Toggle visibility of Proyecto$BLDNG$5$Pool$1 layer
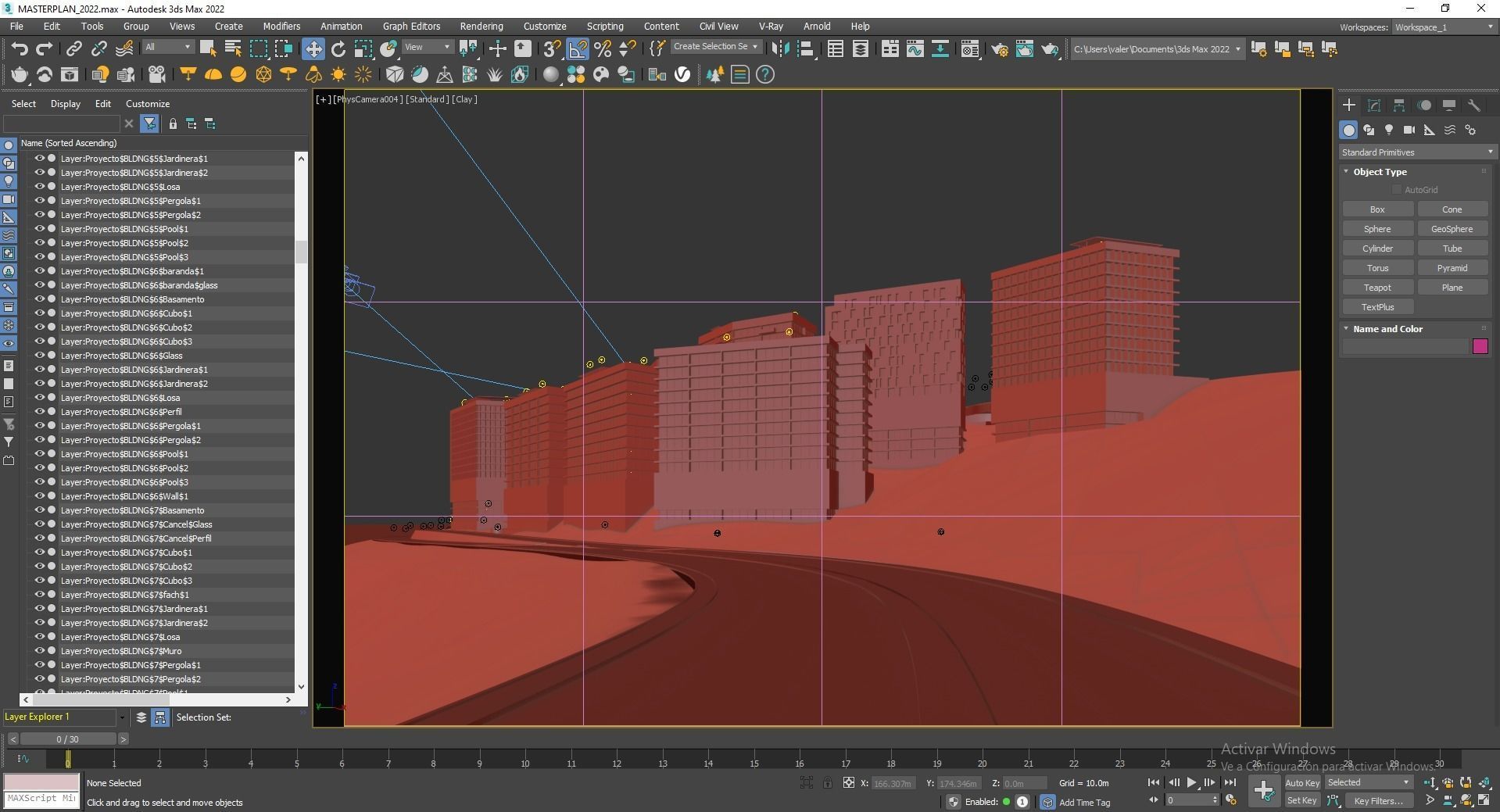 point(39,228)
